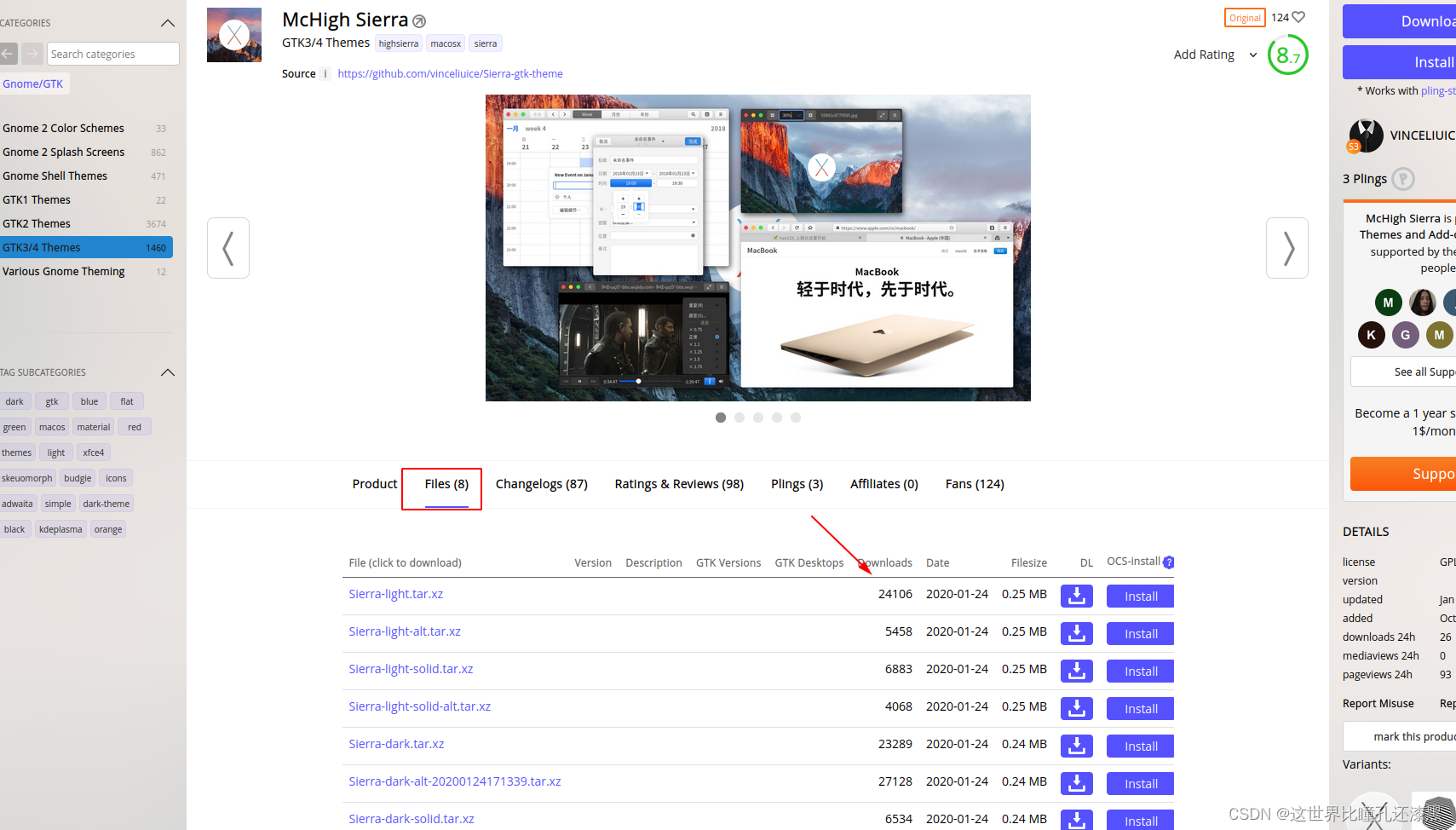The image size is (1456, 830).
Task: Download file Sierra-dark-solid.tar.xz link
Action: pos(411,819)
